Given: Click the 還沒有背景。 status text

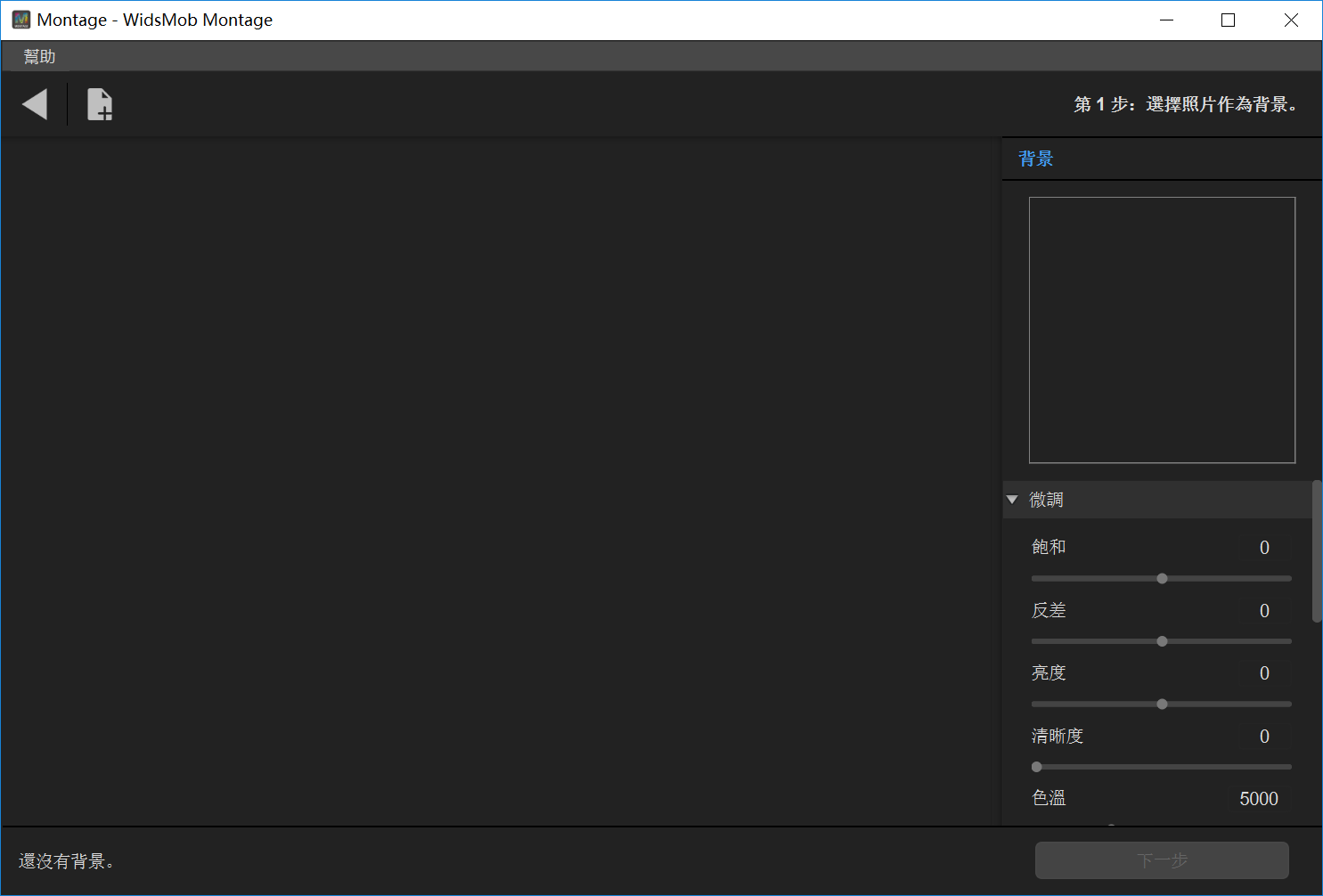Looking at the screenshot, I should [x=67, y=861].
